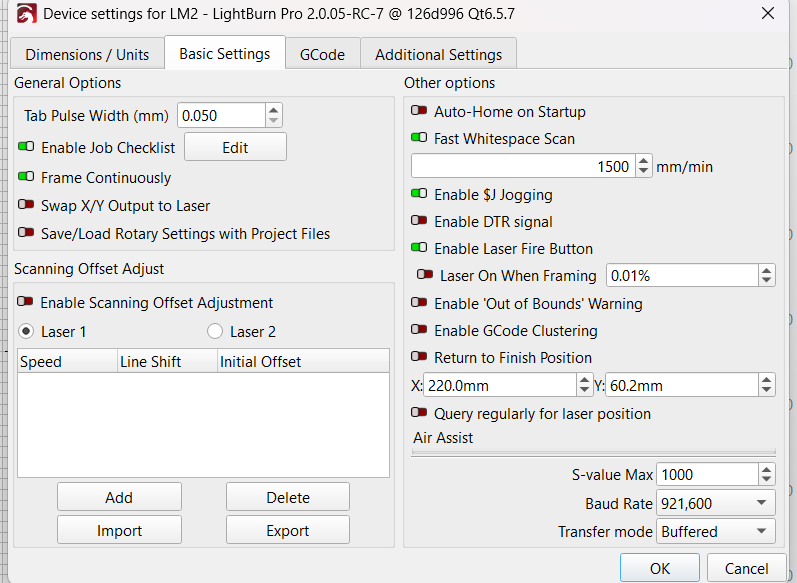This screenshot has height=583, width=797.
Task: Enable Auto-Home on Startup
Action: [420, 112]
